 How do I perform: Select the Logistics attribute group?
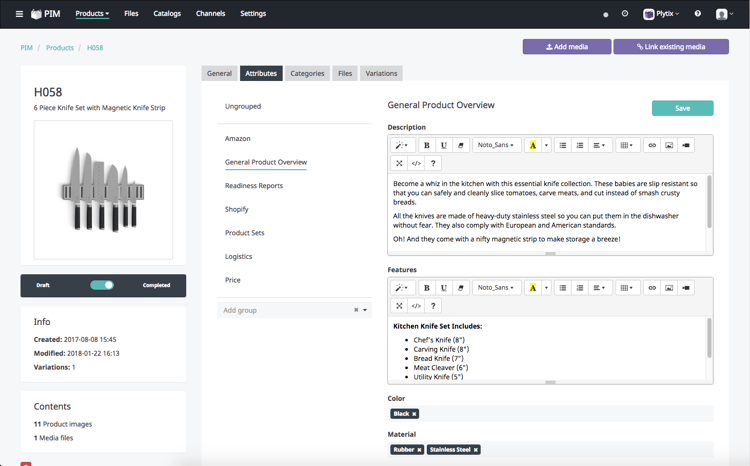[x=238, y=257]
